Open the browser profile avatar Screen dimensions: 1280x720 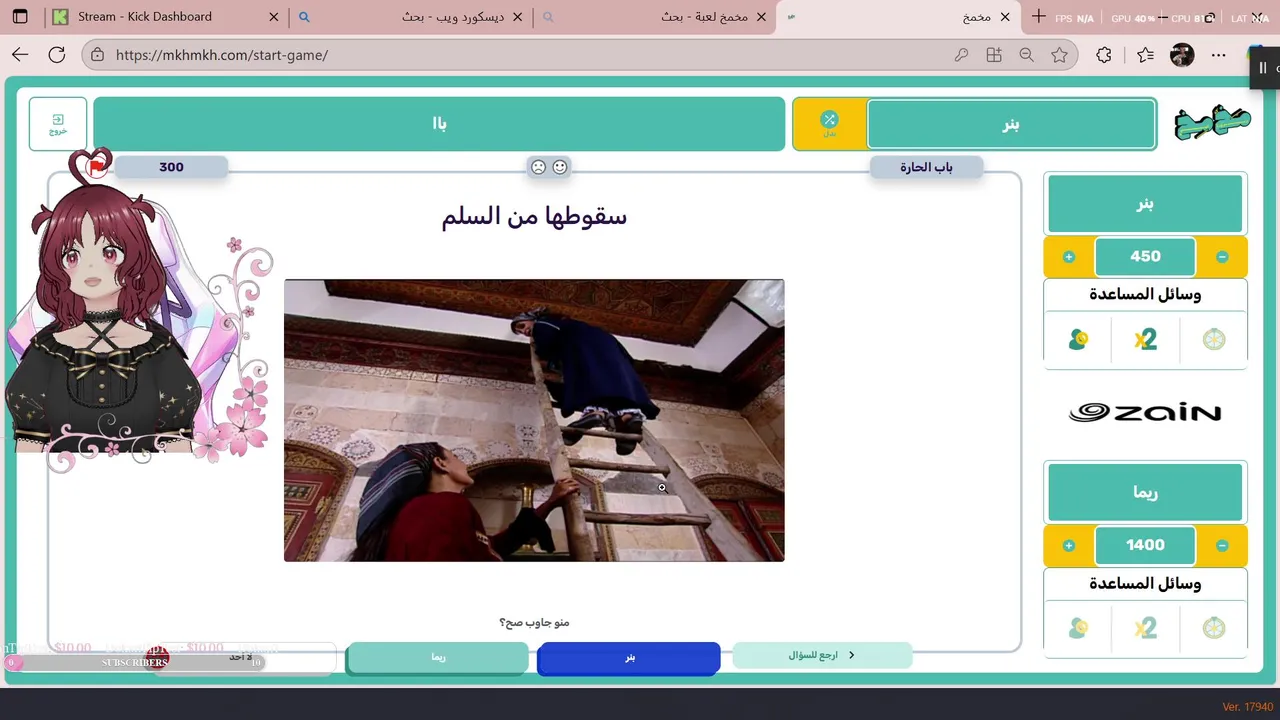pos(1182,55)
